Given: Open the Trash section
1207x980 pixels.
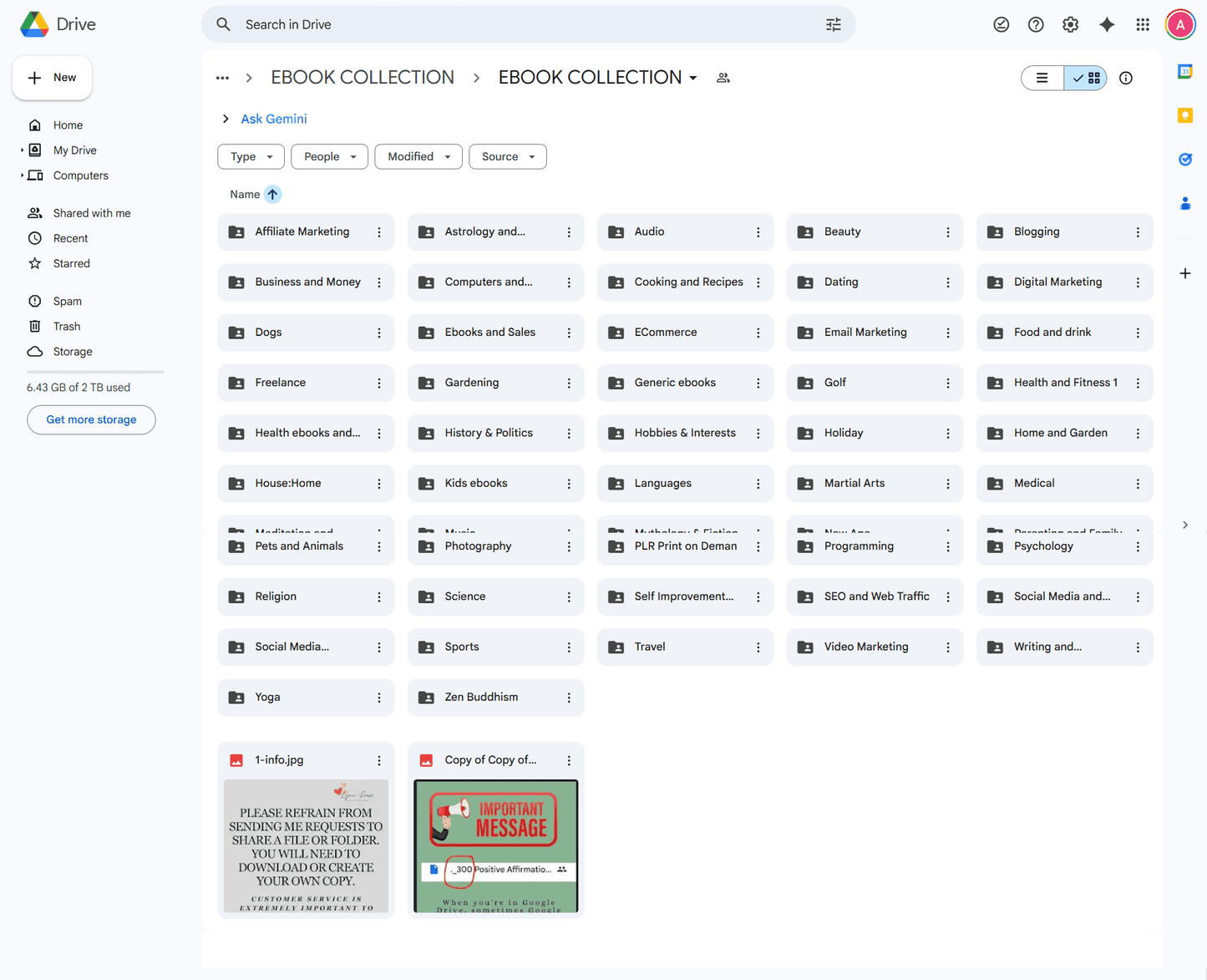Looking at the screenshot, I should point(67,327).
